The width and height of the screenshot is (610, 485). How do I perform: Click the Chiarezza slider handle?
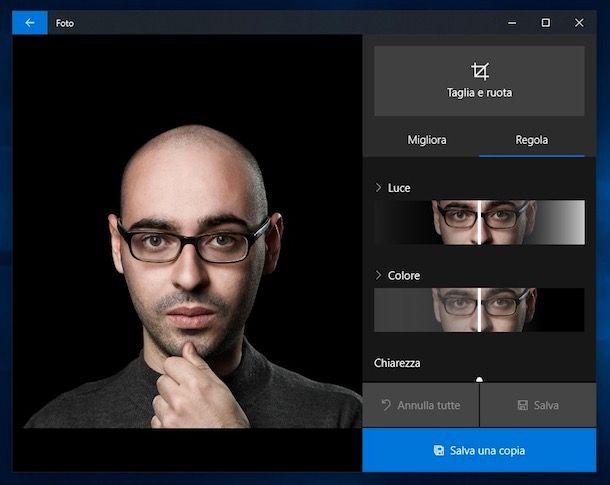(479, 379)
